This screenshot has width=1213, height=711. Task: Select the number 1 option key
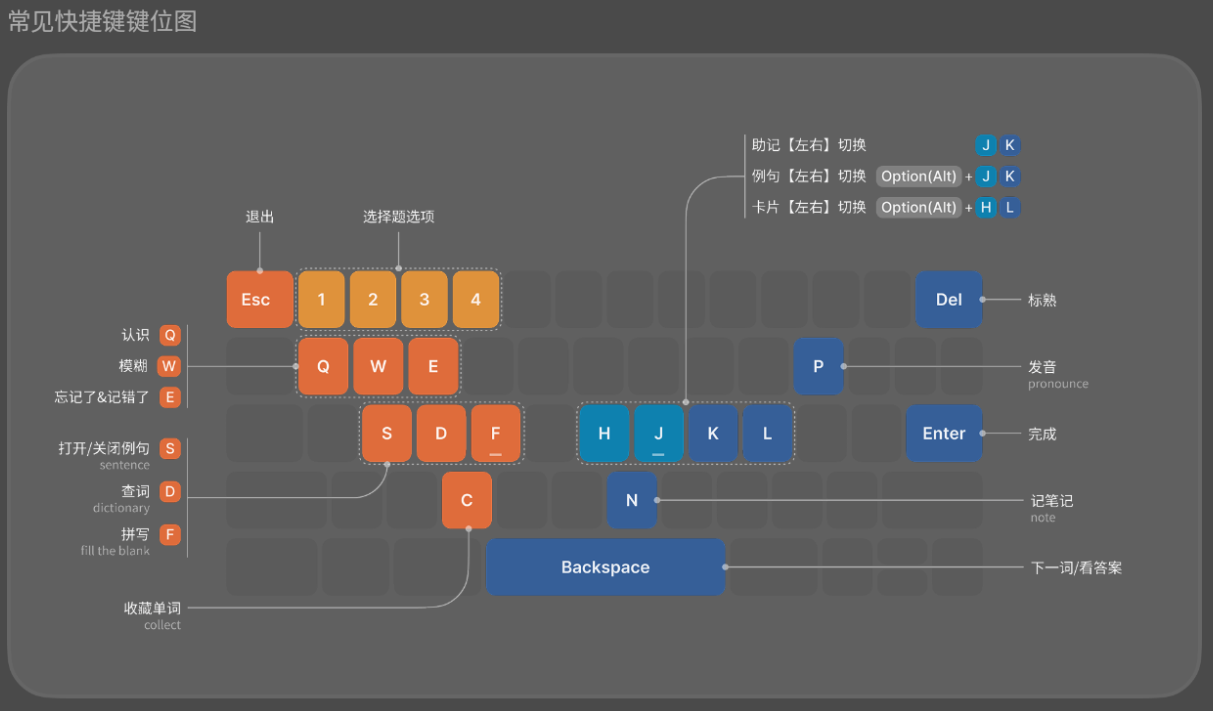[321, 299]
